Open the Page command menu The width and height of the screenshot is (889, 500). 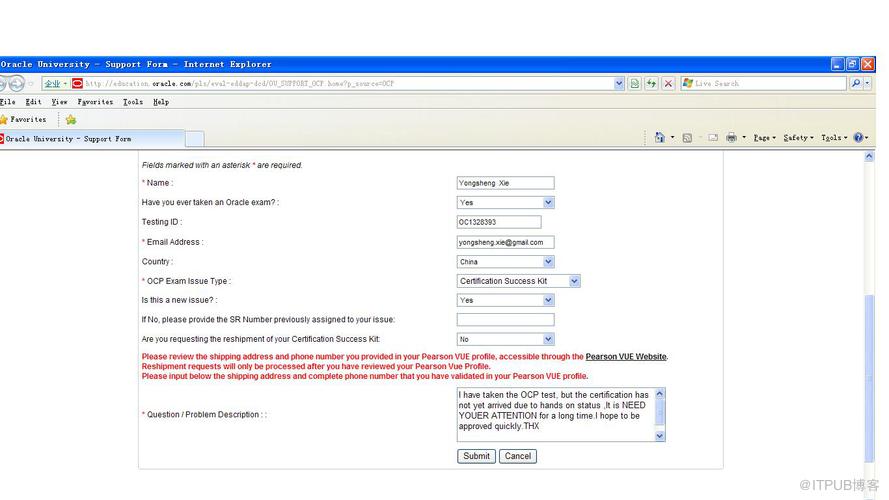(x=764, y=138)
